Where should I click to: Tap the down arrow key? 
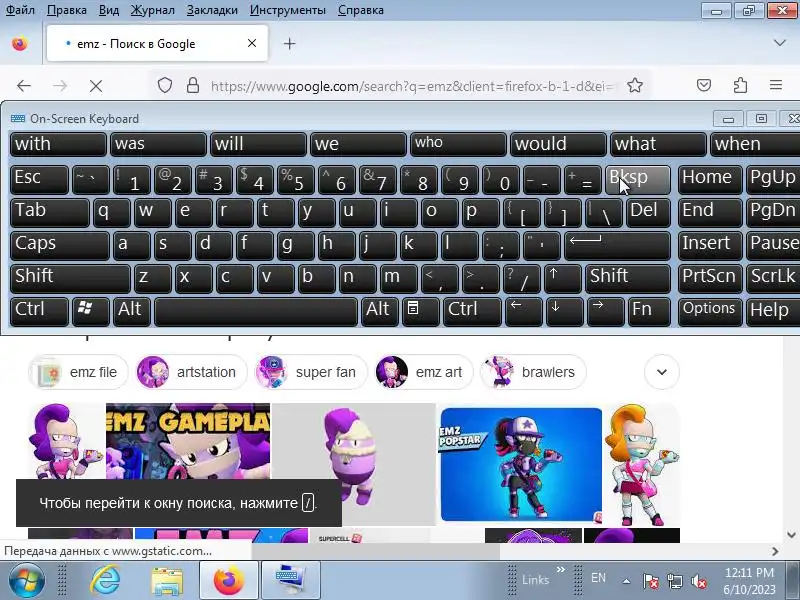point(564,312)
